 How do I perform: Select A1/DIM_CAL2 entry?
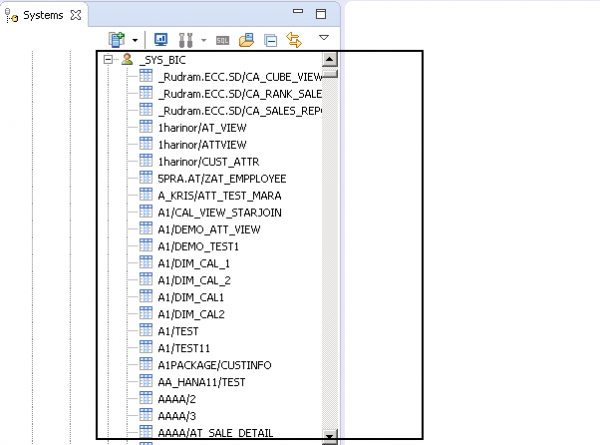(x=191, y=314)
